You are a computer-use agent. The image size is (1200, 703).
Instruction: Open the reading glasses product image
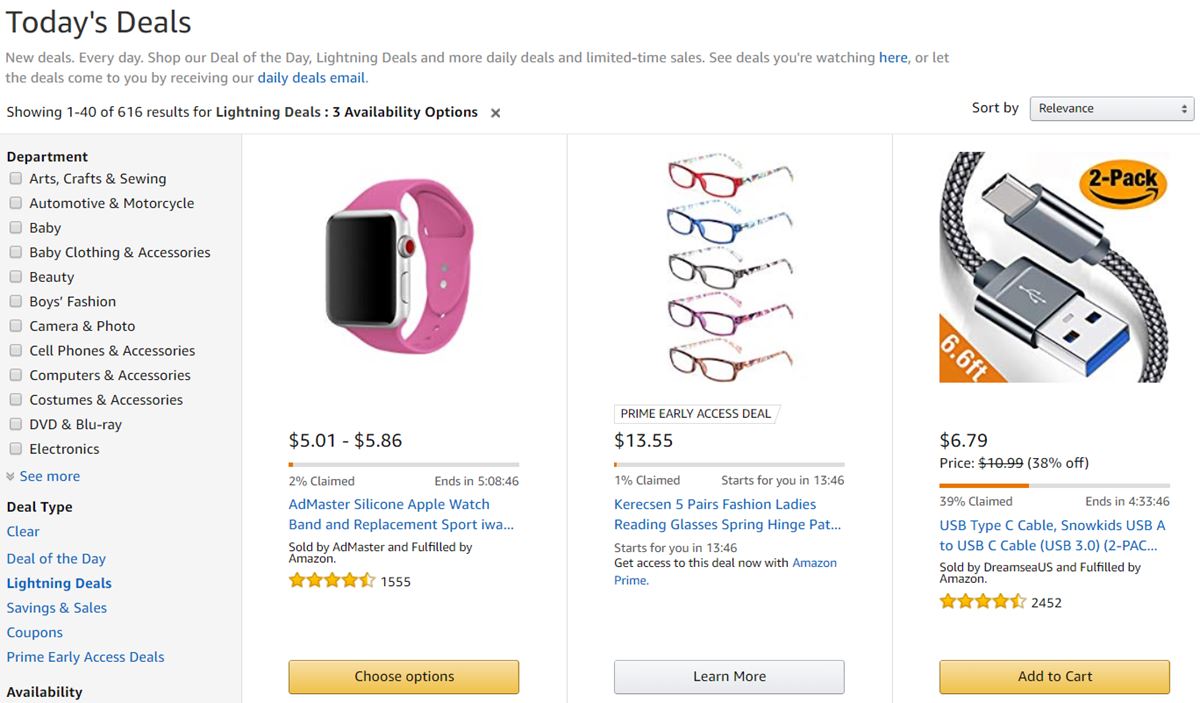(x=729, y=265)
